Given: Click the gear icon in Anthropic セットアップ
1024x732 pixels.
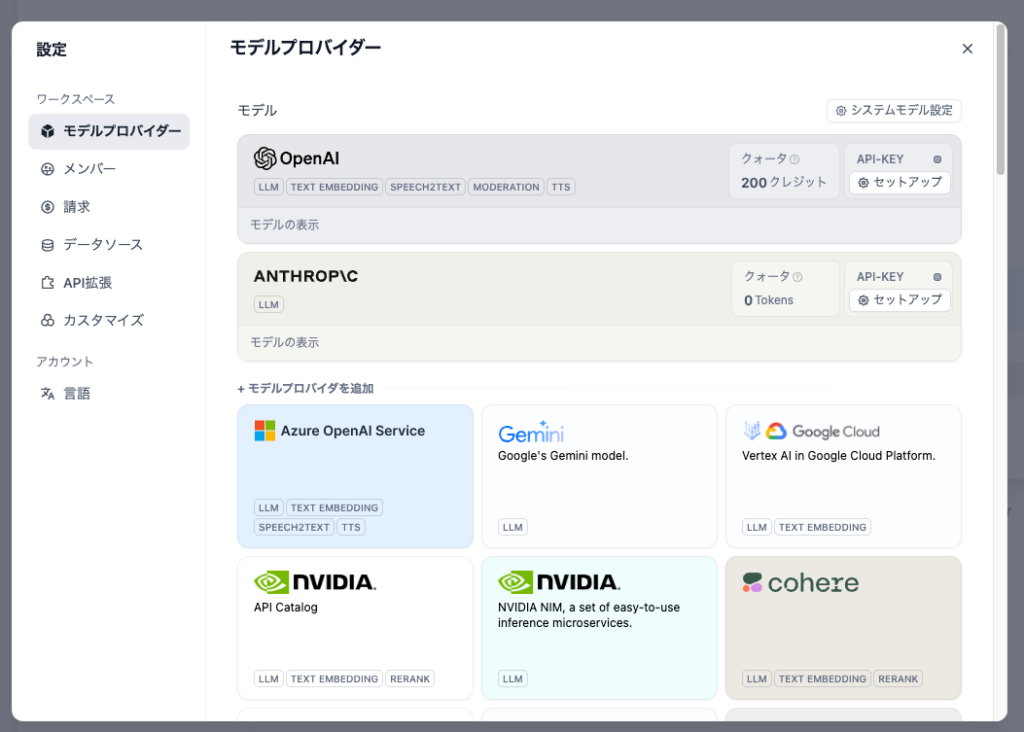Looking at the screenshot, I should pos(863,300).
